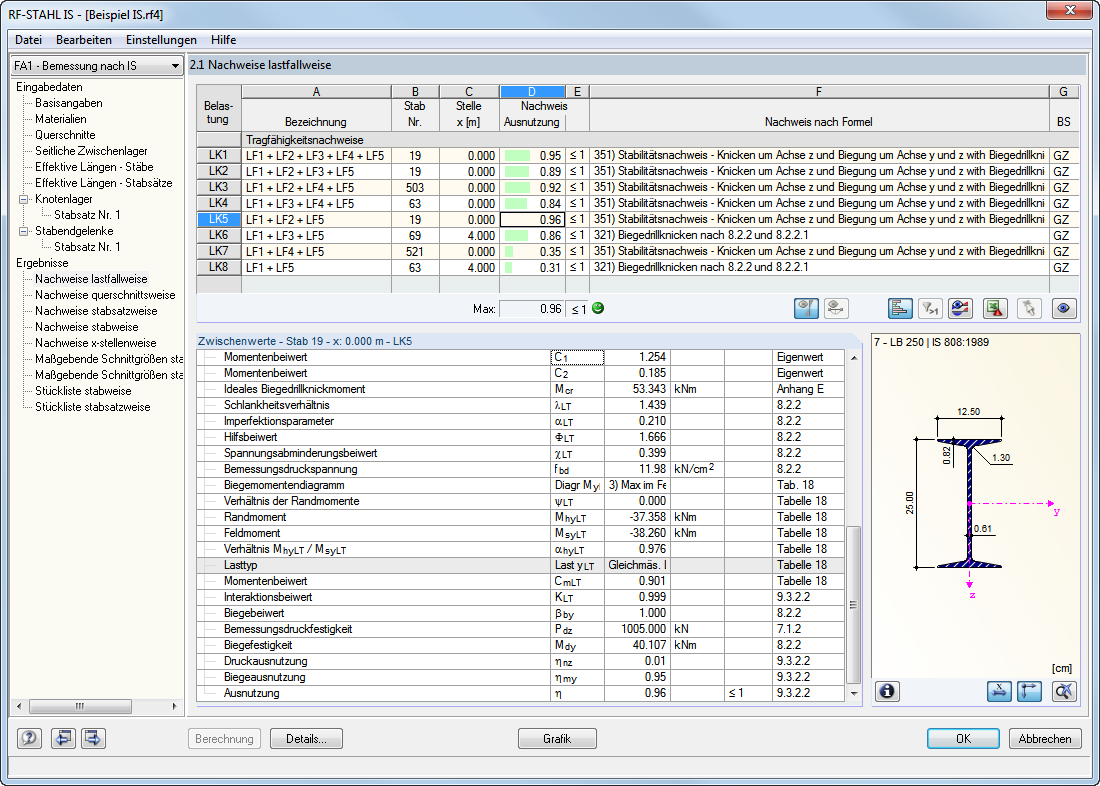The image size is (1100, 786).
Task: Select Basisangaben in the navigator tree
Action: [69, 103]
